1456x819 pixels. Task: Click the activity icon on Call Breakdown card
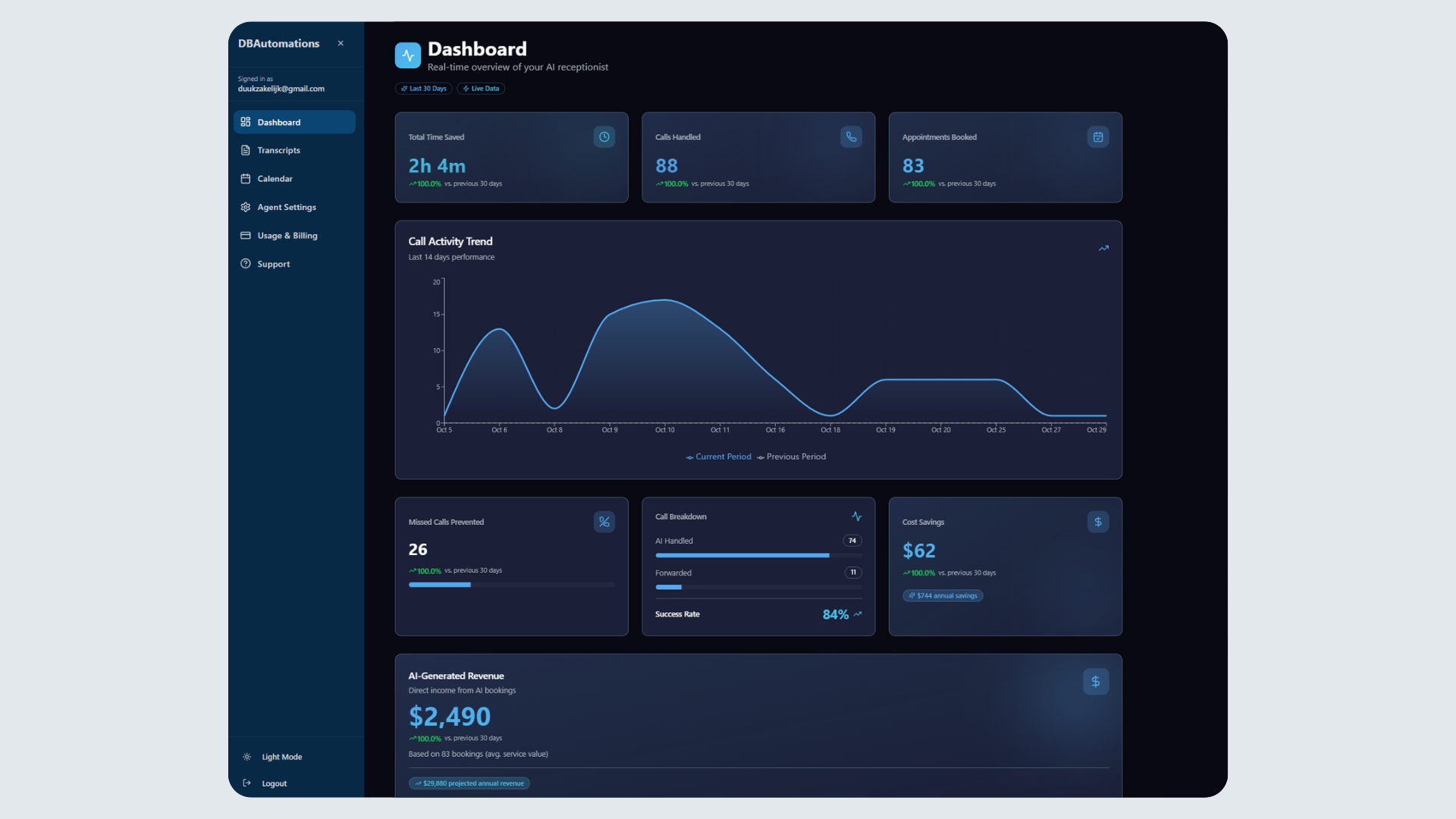[x=856, y=516]
